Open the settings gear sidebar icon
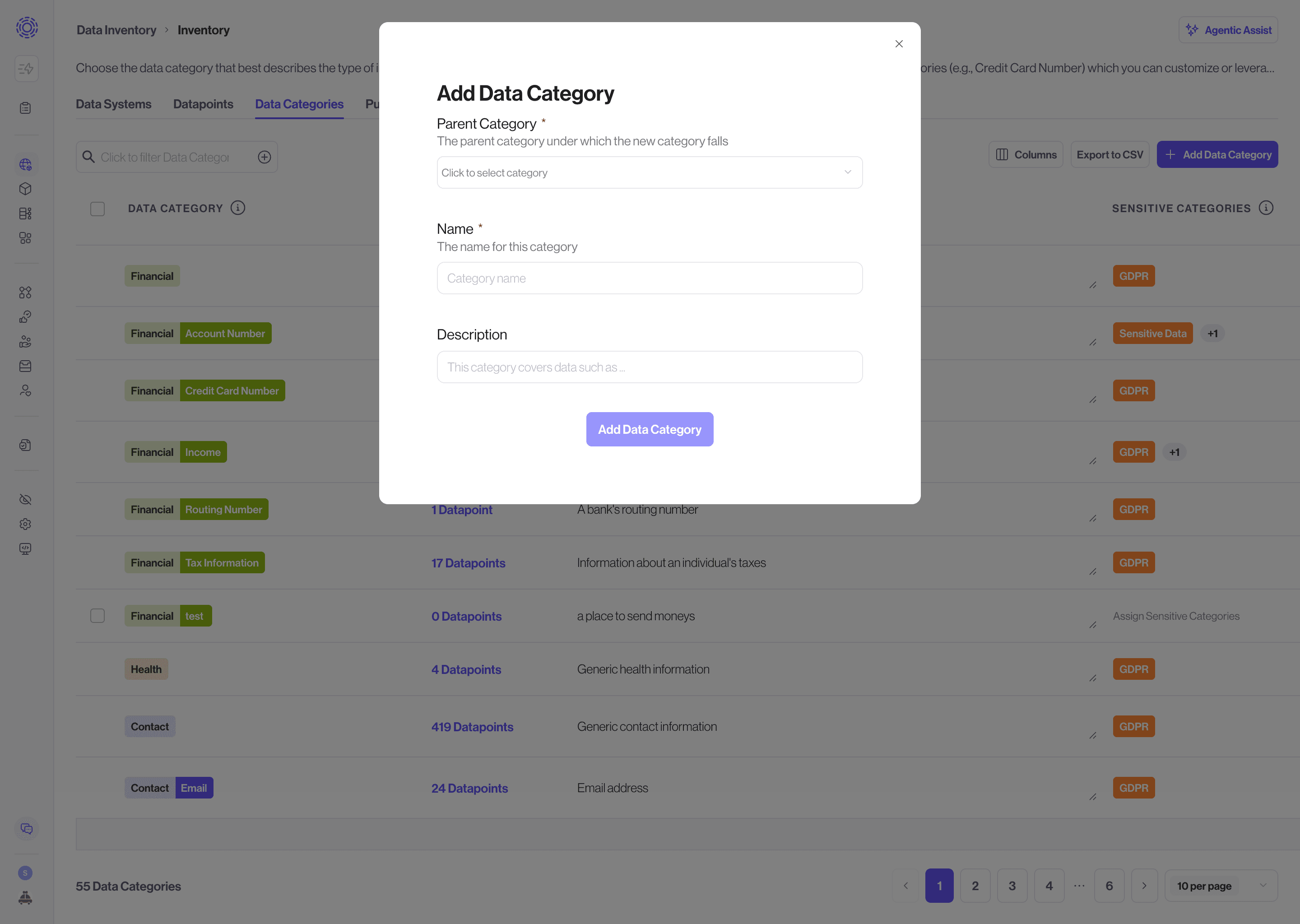The image size is (1300, 924). (26, 524)
